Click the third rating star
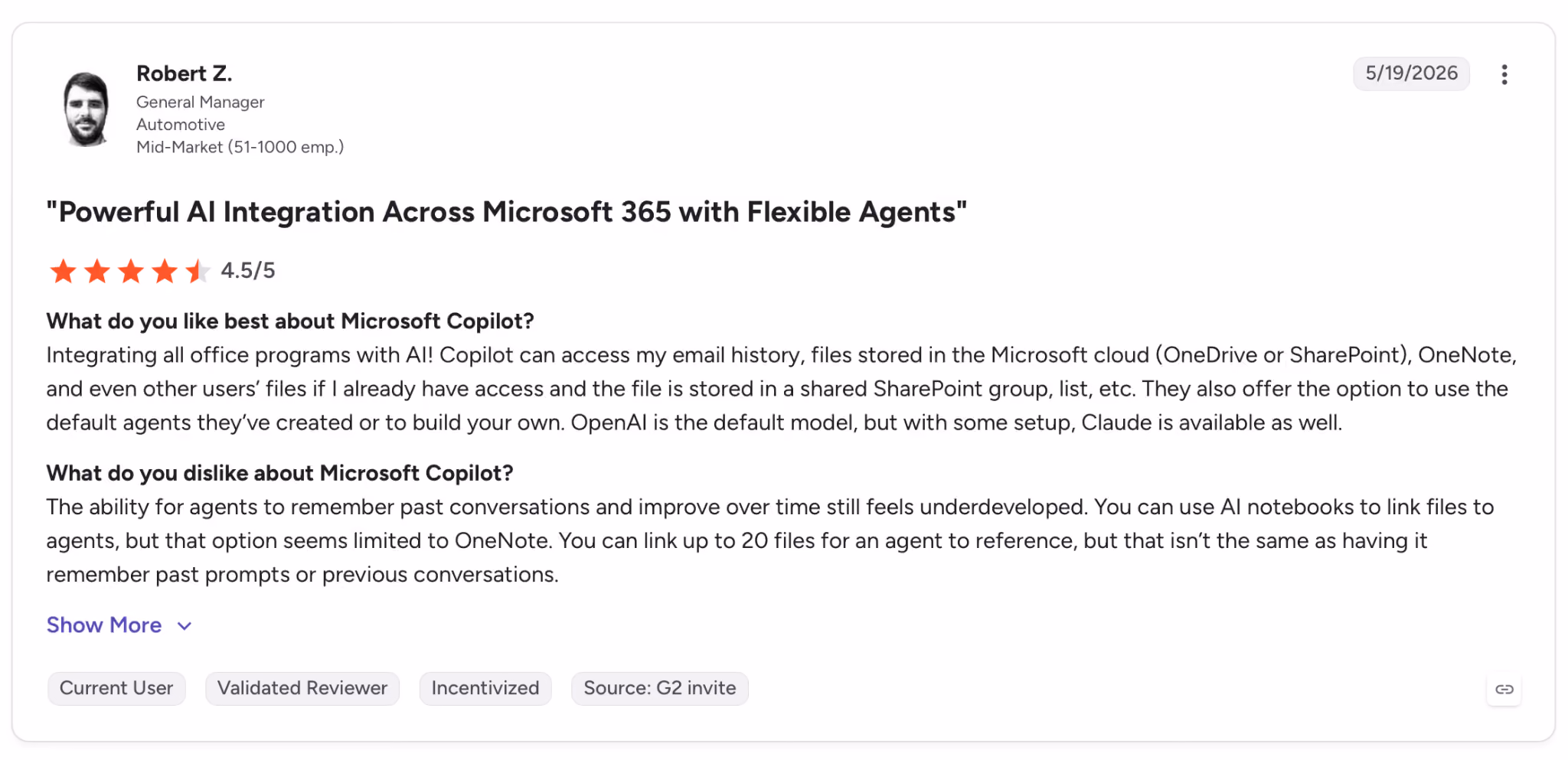The image size is (1568, 760). click(x=131, y=271)
